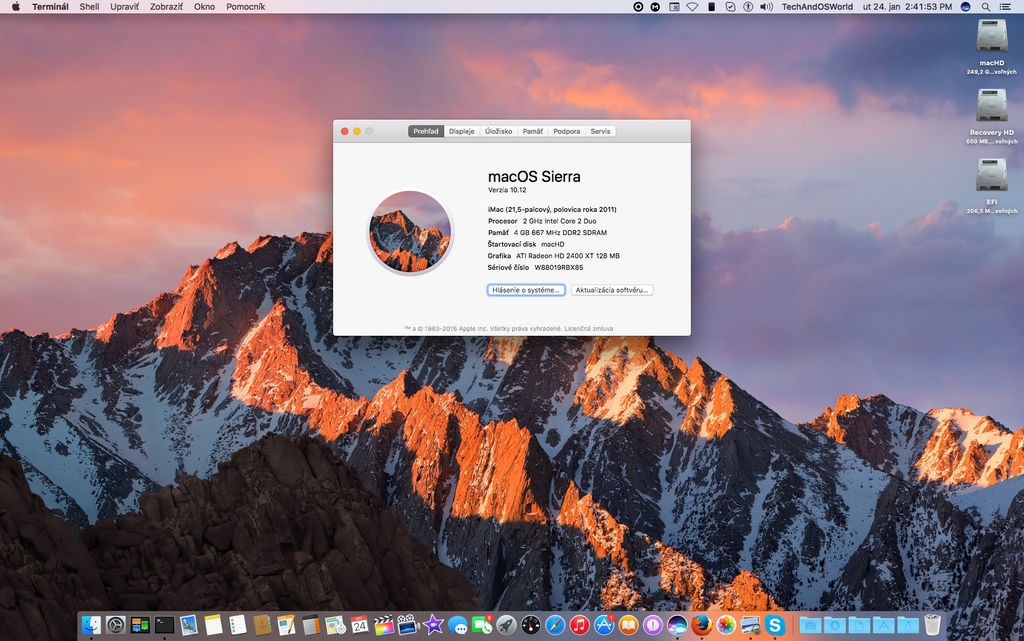The width and height of the screenshot is (1024, 641).
Task: Open the Okno menu
Action: 204,7
